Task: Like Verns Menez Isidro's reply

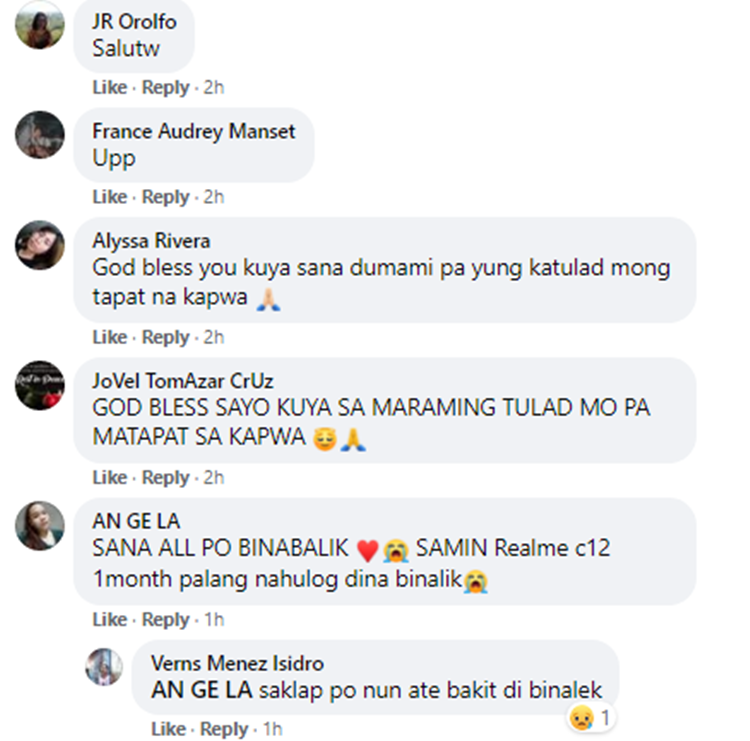Action: coord(168,729)
